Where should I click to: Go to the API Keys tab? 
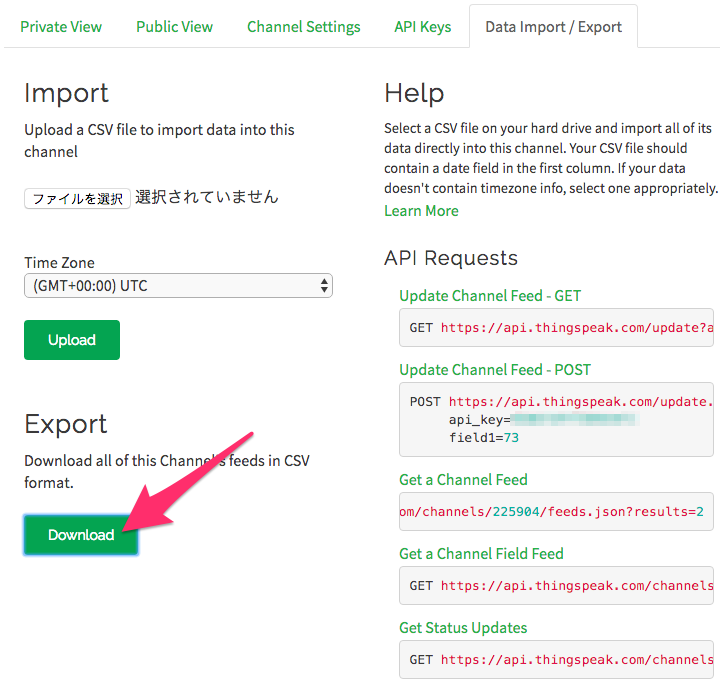422,27
